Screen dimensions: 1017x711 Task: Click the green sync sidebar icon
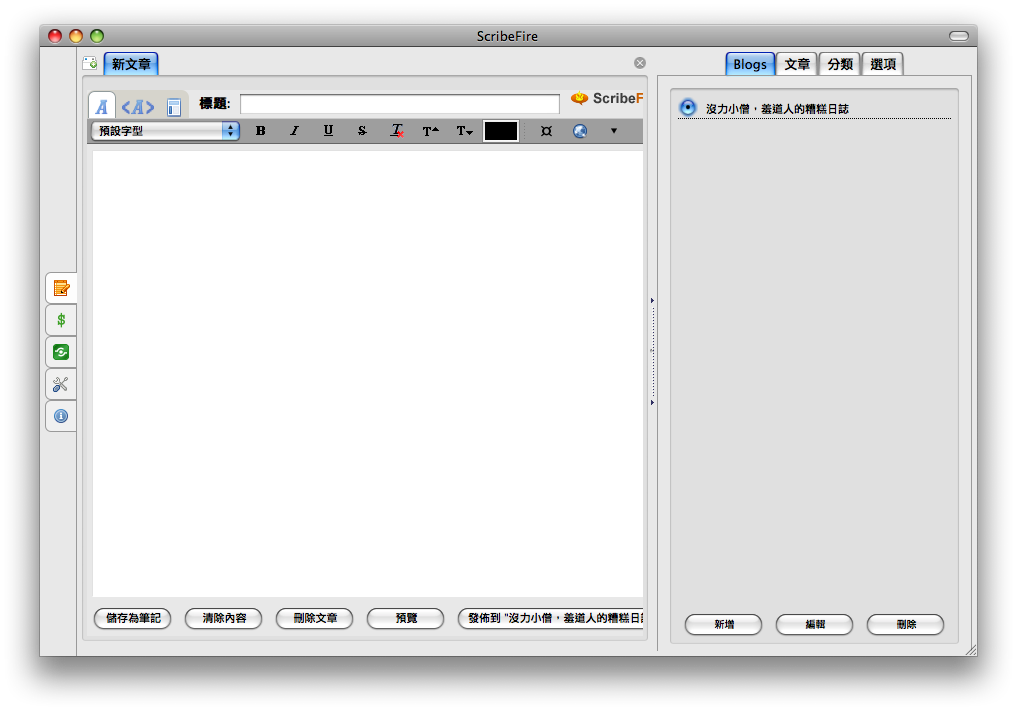click(61, 352)
